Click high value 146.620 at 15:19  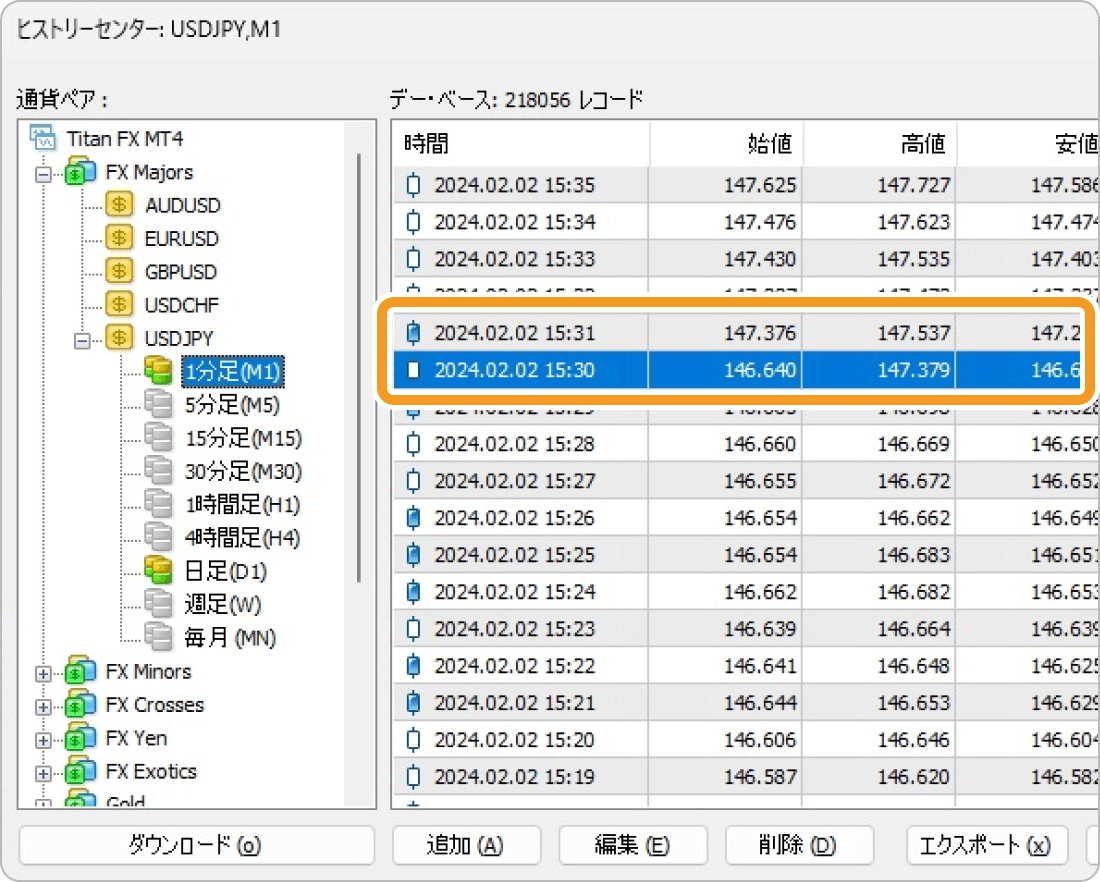click(913, 777)
